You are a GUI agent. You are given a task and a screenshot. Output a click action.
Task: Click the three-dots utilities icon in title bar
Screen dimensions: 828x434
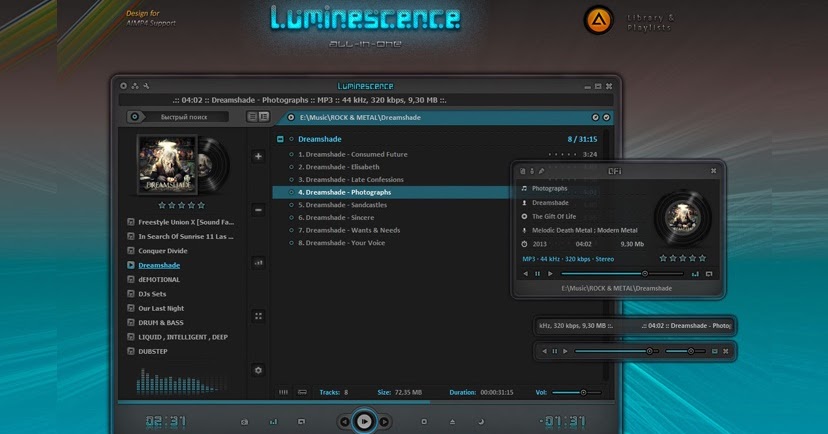pos(135,86)
